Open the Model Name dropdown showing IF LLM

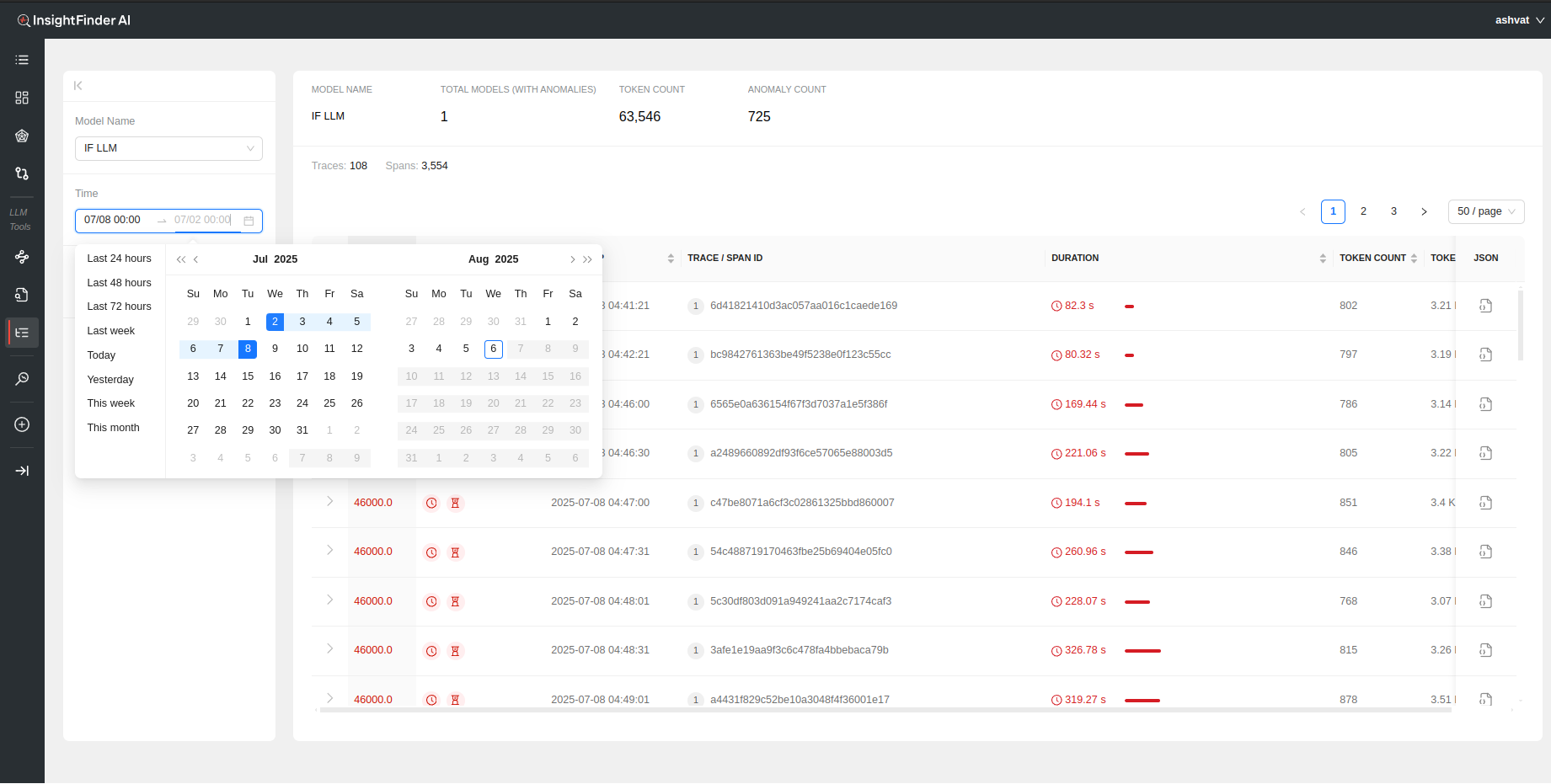coord(168,148)
